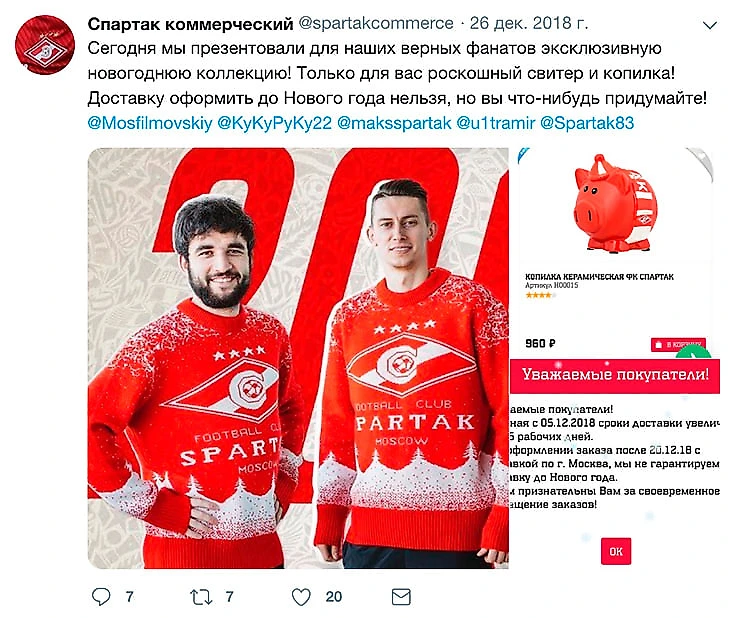Click the reply speech bubble icon
730x618 pixels.
(x=101, y=597)
